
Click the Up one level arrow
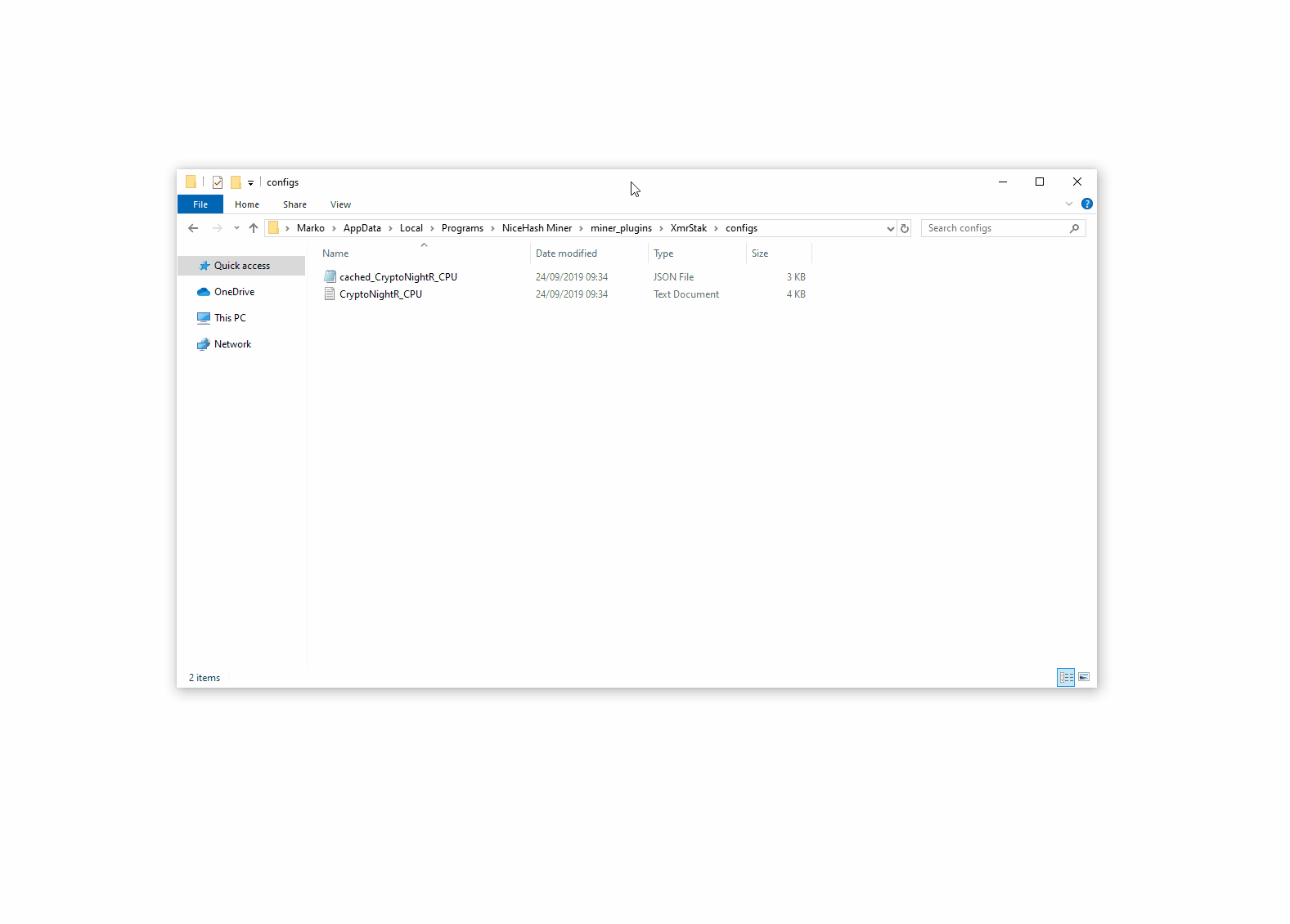(254, 228)
